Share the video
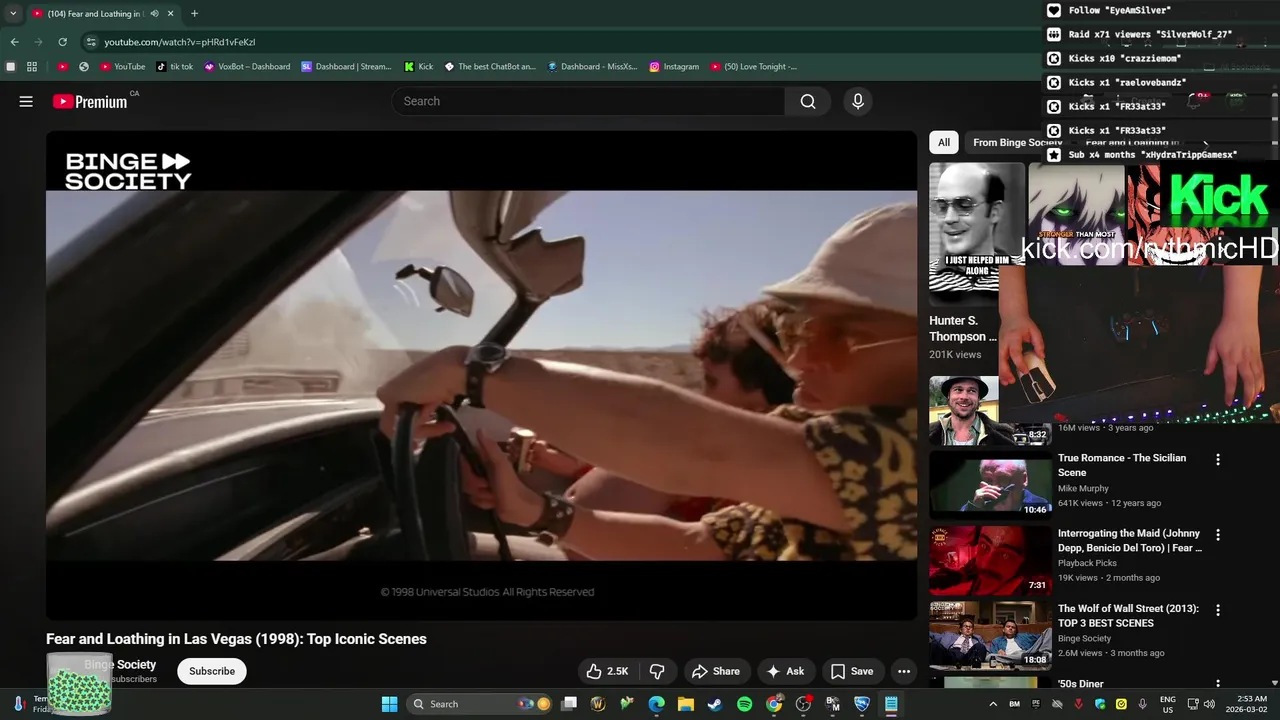This screenshot has width=1280, height=720. [x=716, y=671]
